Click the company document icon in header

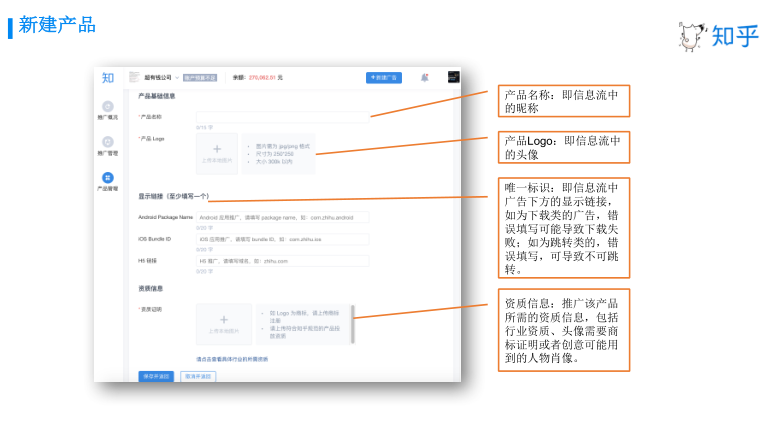[x=134, y=77]
